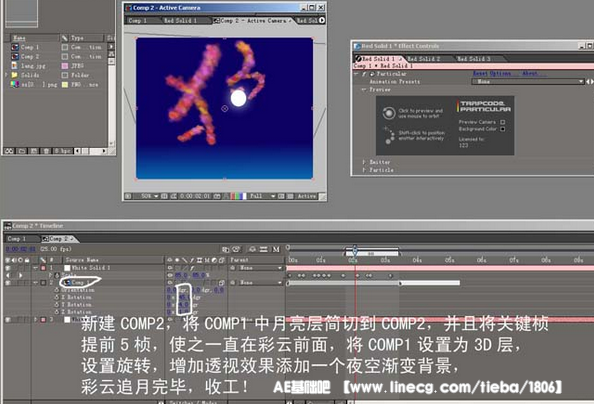Switch to Comp 1 tab in the viewer window

pos(138,20)
